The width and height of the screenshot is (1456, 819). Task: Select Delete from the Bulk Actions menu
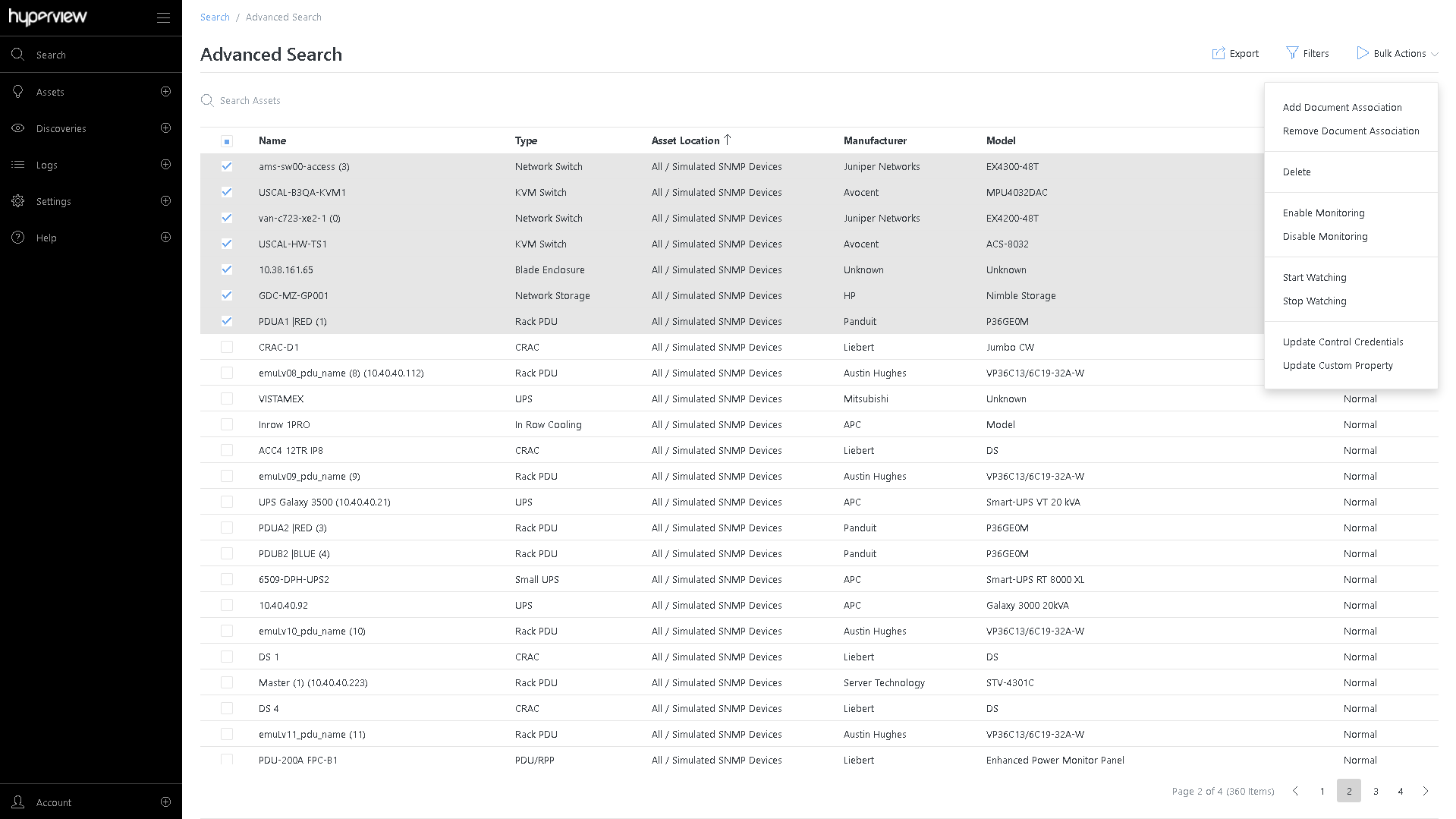pos(1297,172)
